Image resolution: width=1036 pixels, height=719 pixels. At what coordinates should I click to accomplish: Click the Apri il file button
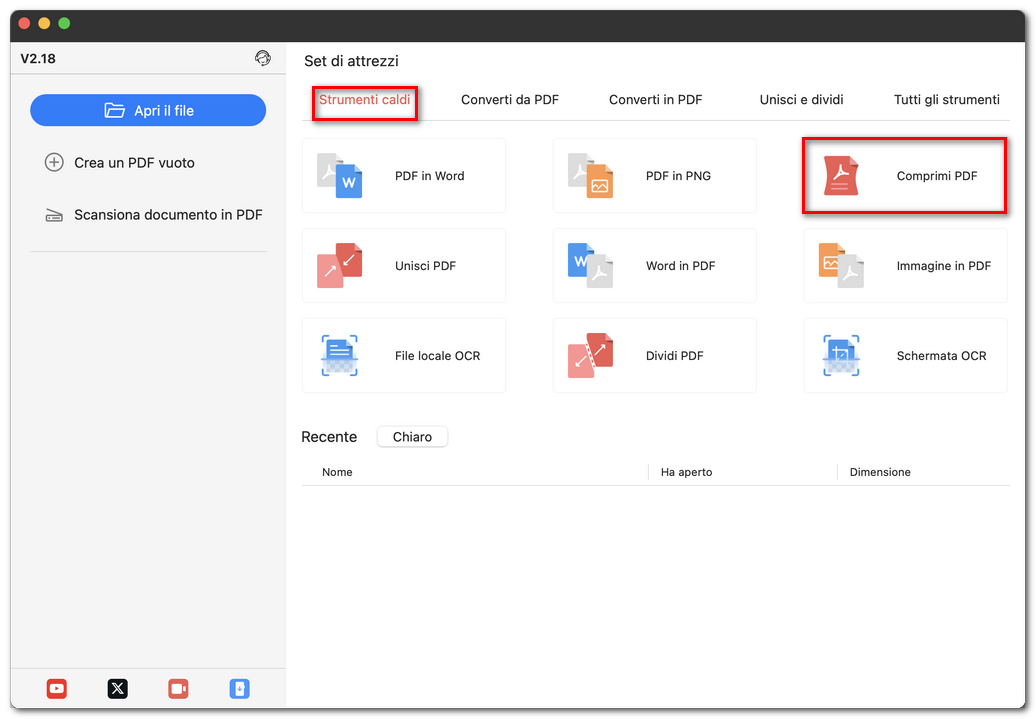148,110
